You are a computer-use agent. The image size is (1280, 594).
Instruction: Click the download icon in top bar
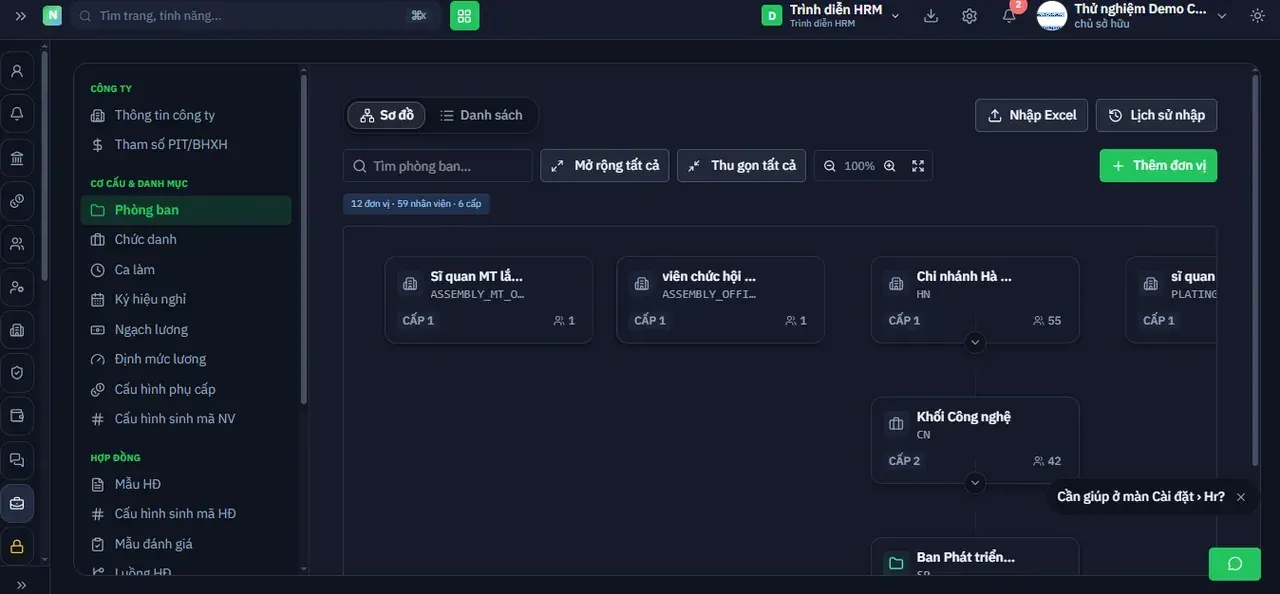point(931,16)
